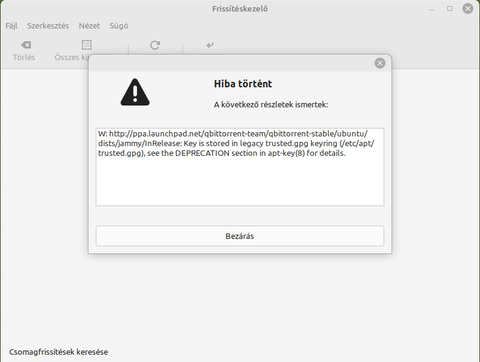
Task: Click the ppa.launchpad.net warning URL line
Action: pos(233,134)
